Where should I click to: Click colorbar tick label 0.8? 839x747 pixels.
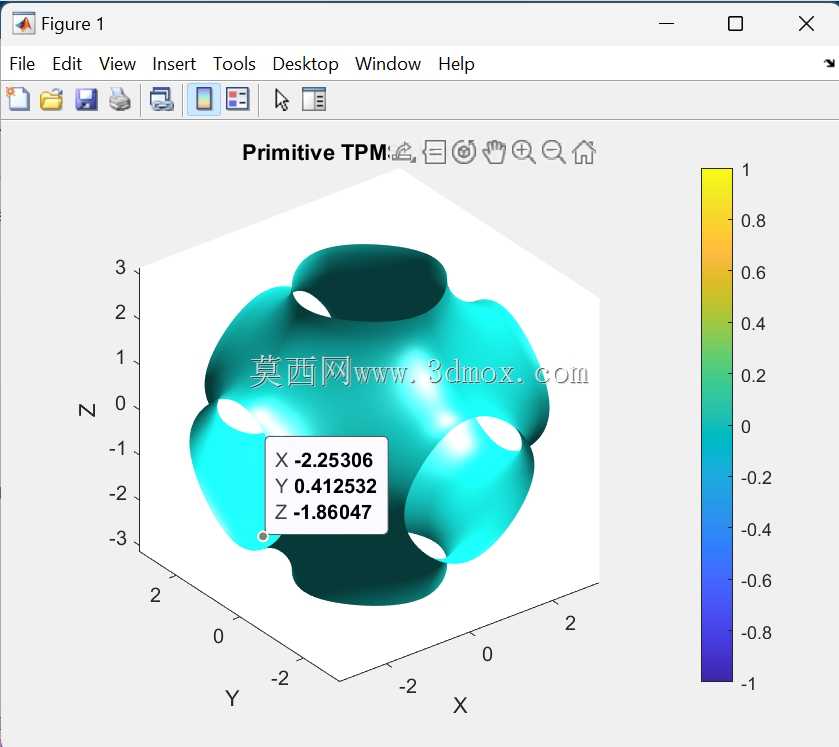pyautogui.click(x=753, y=221)
